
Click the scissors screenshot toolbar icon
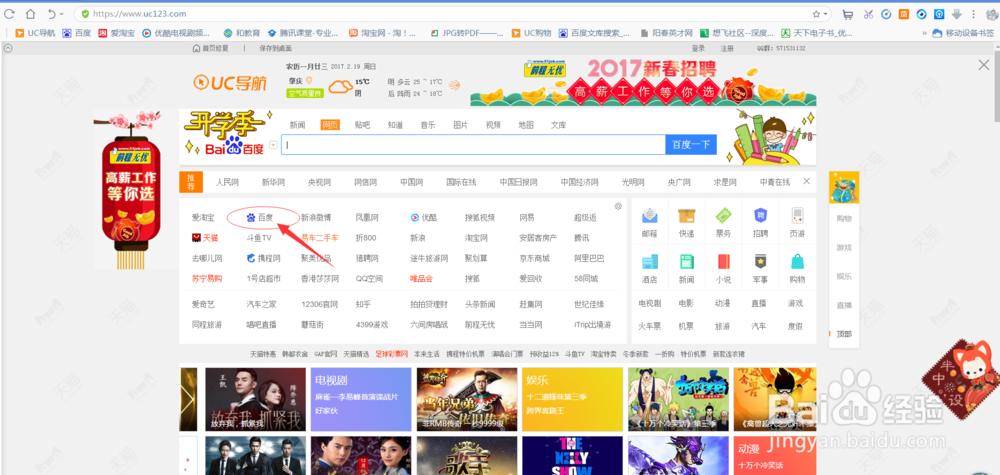[869, 14]
